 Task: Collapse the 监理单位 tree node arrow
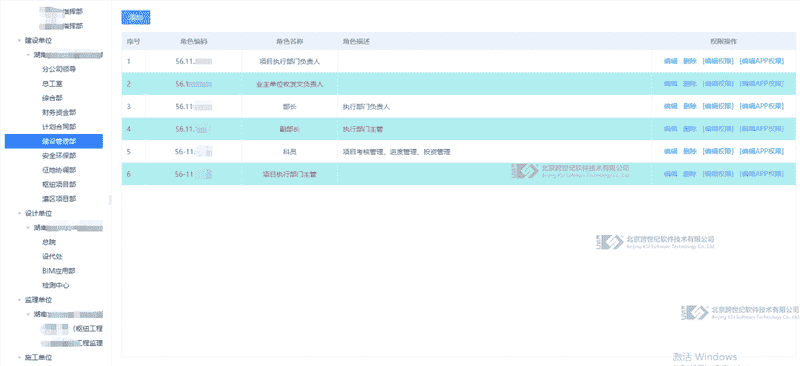pyautogui.click(x=19, y=300)
